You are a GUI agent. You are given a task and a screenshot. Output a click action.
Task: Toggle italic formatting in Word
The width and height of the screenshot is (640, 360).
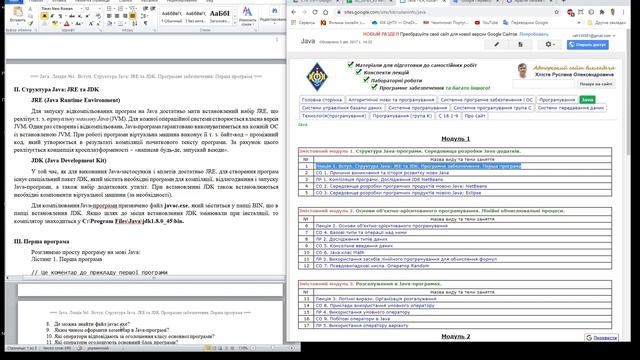[x=52, y=16]
